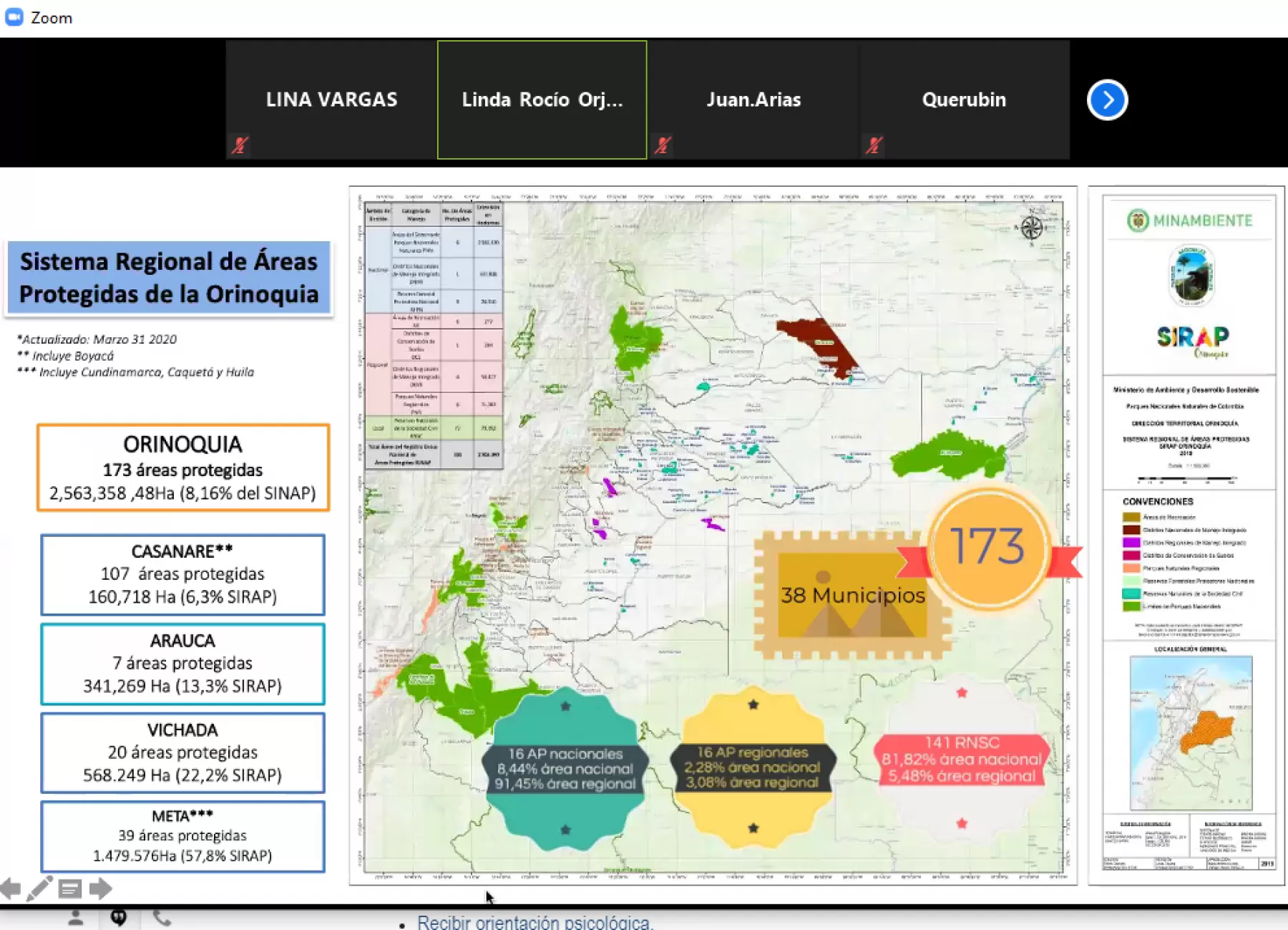Click the Parques Nacionales round emblem
Viewport: 1288px width, 930px height.
pos(1191,276)
